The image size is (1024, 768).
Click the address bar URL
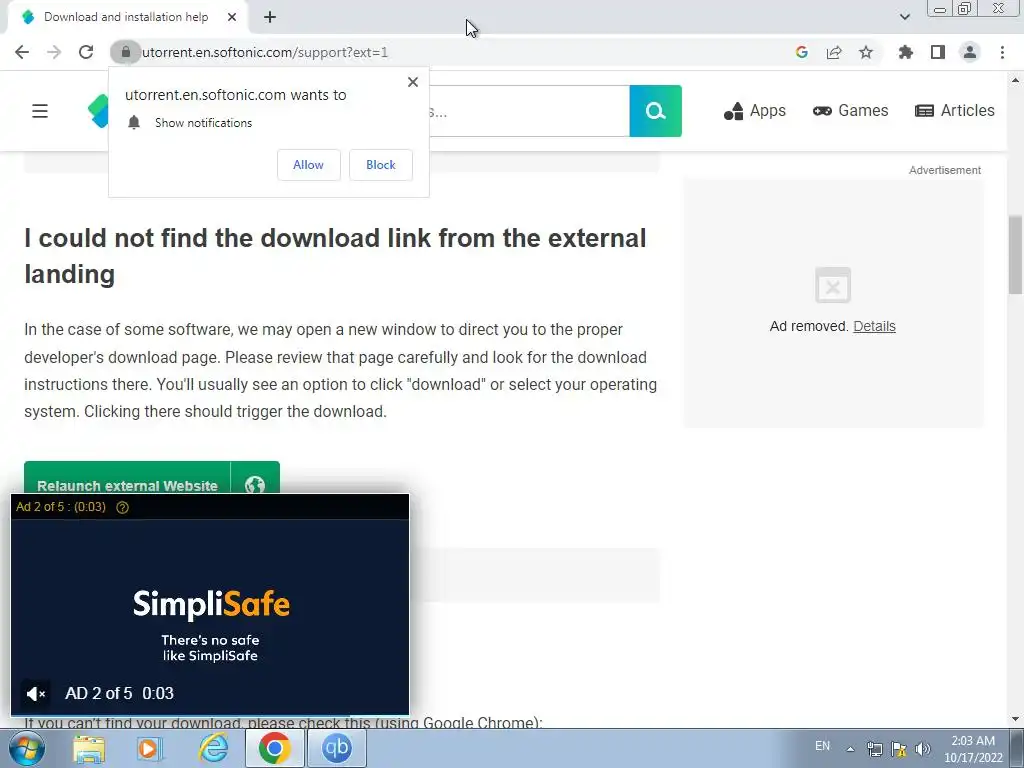pyautogui.click(x=264, y=52)
